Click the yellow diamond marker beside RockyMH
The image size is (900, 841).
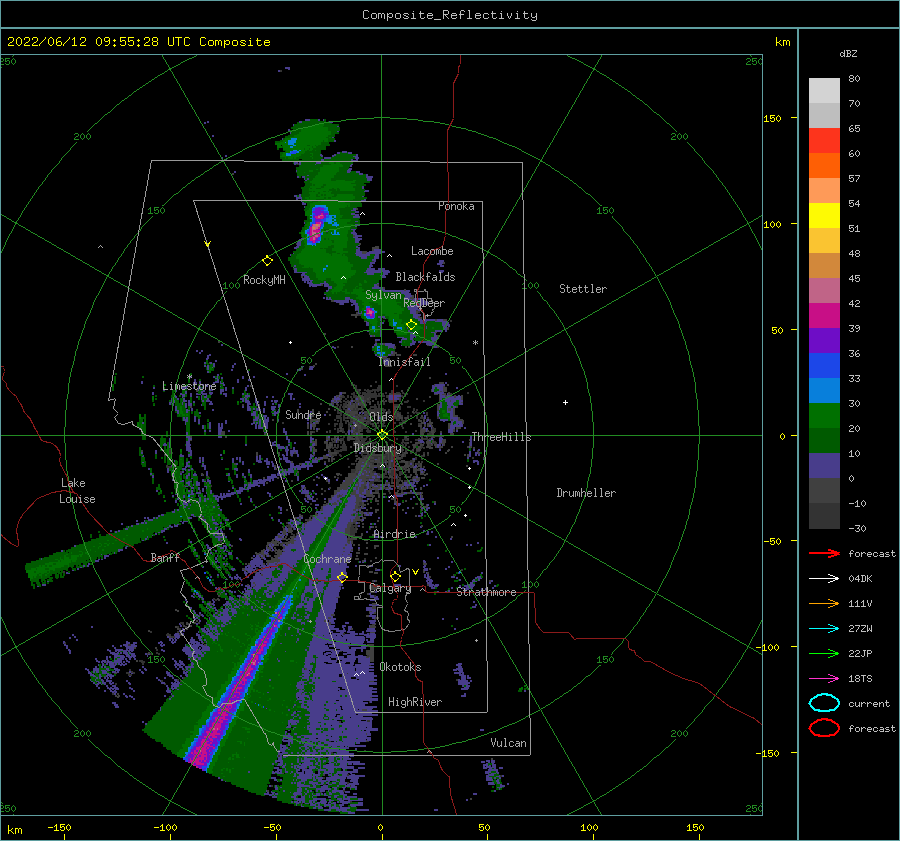(267, 261)
